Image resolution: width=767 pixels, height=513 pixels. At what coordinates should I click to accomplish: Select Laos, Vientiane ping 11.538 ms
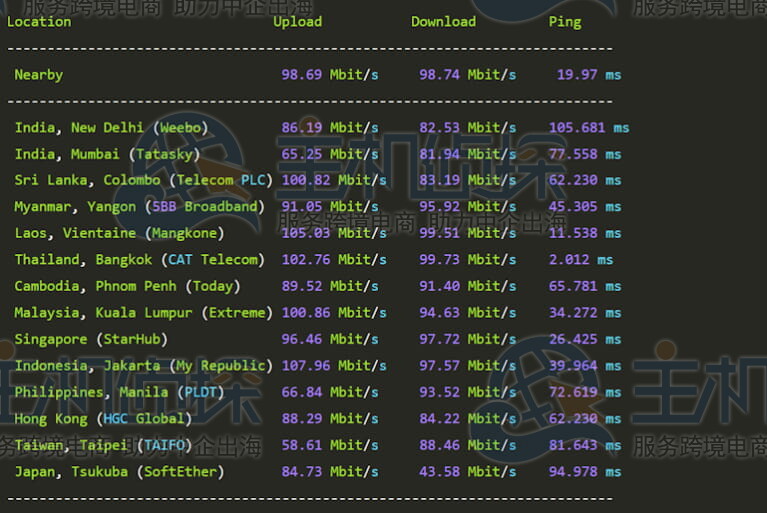(584, 233)
